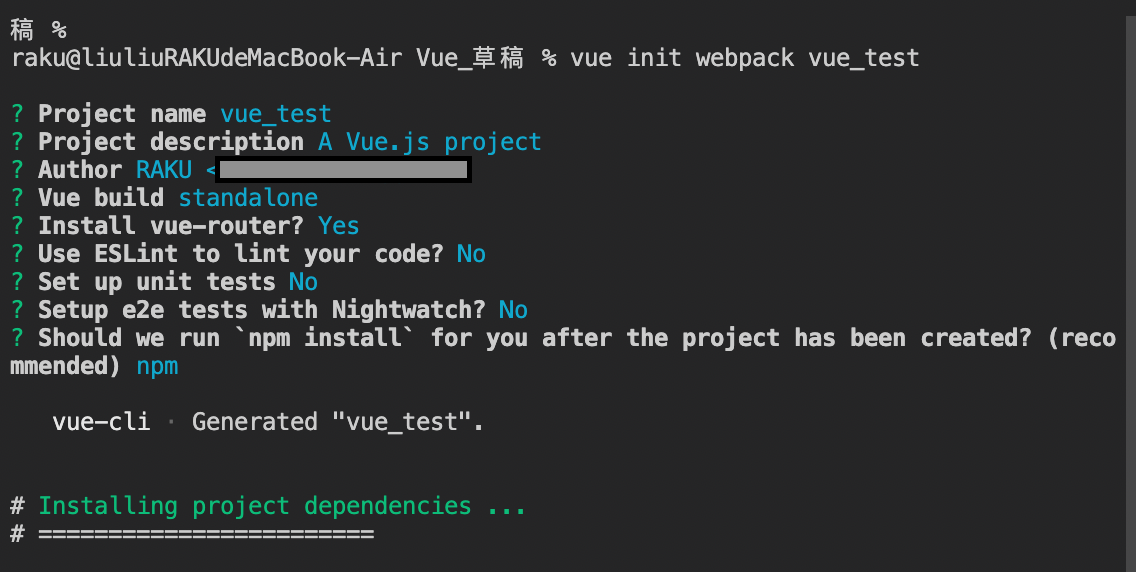Click the 'No' answer after ESLint question
Image resolution: width=1136 pixels, height=572 pixels.
pyautogui.click(x=471, y=254)
